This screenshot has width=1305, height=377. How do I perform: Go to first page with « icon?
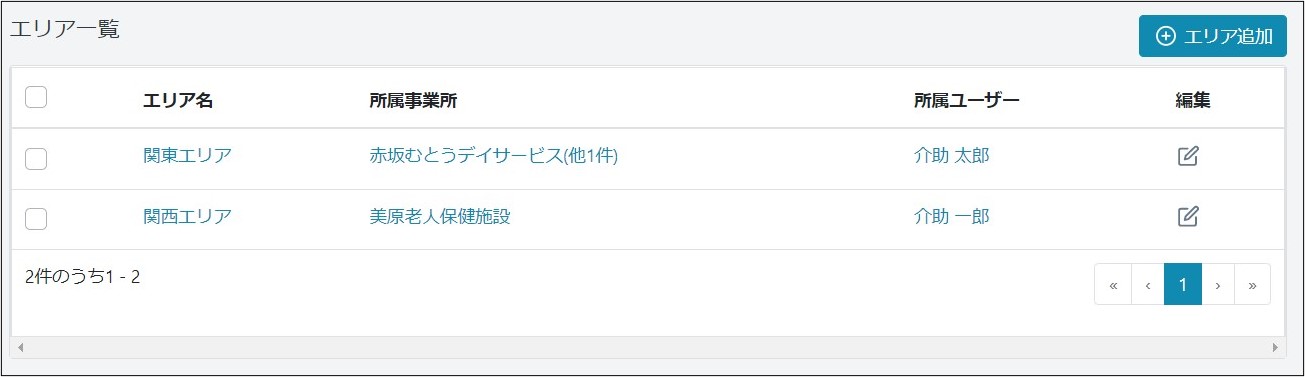(1113, 284)
